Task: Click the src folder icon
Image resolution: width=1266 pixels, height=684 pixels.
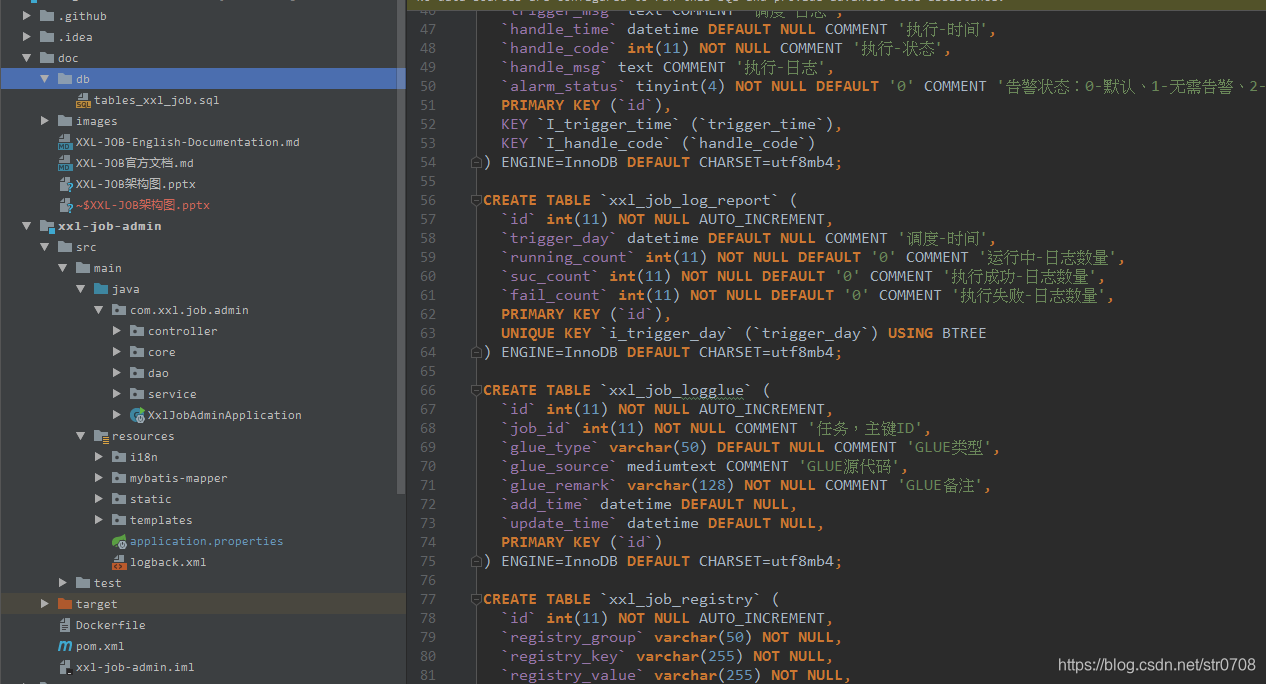Action: coord(66,247)
